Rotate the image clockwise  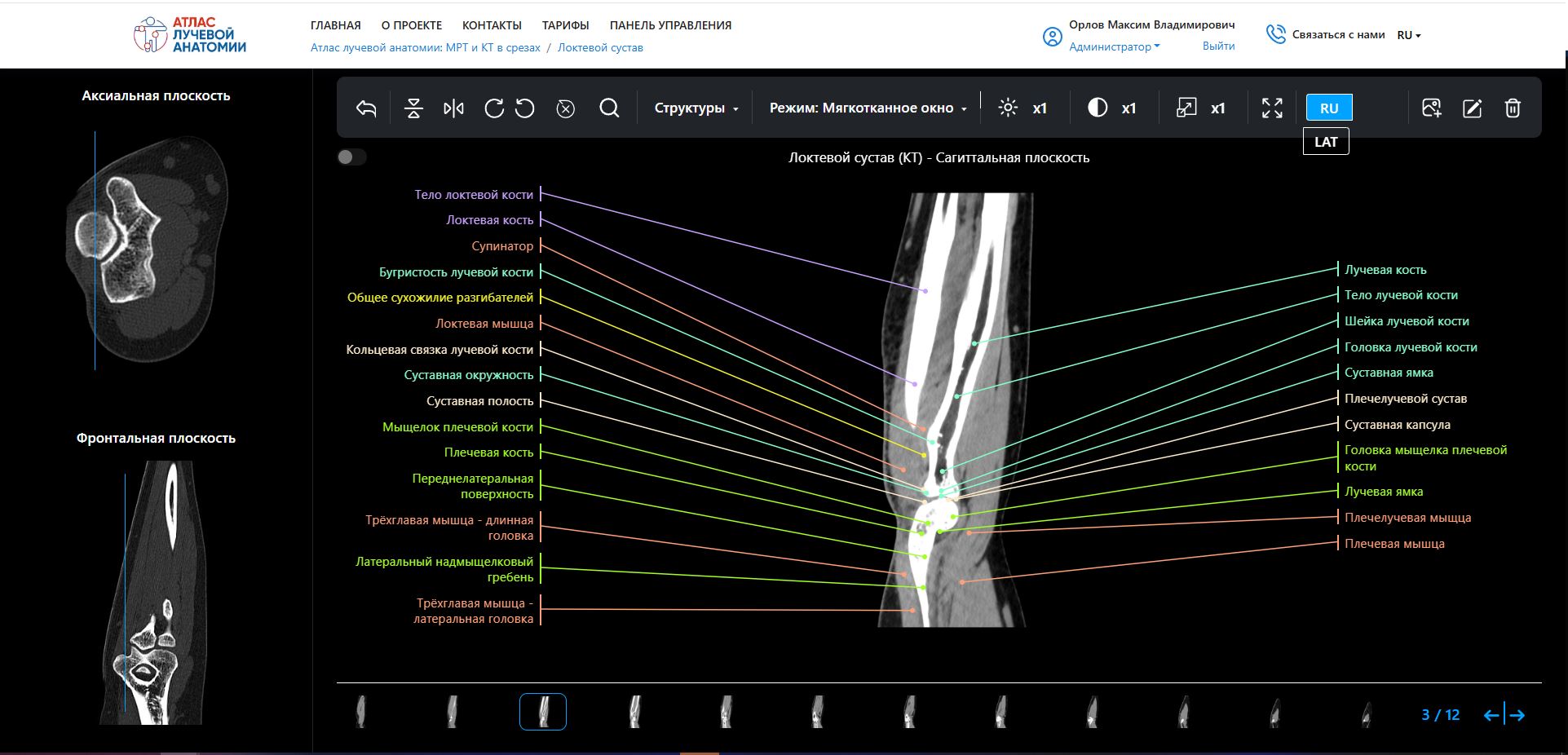coord(494,108)
